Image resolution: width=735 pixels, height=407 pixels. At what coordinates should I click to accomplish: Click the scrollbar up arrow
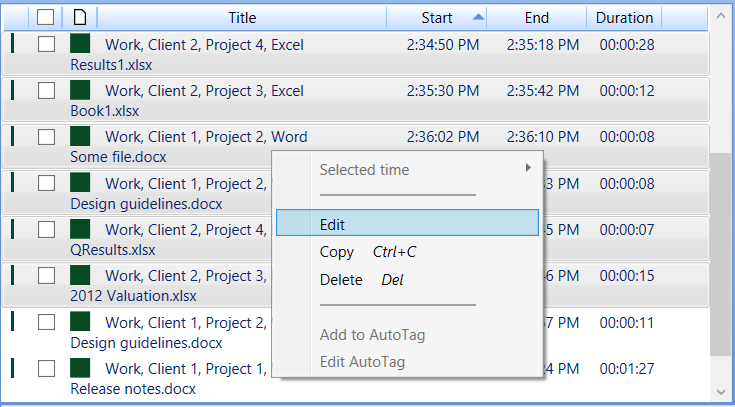pos(720,16)
